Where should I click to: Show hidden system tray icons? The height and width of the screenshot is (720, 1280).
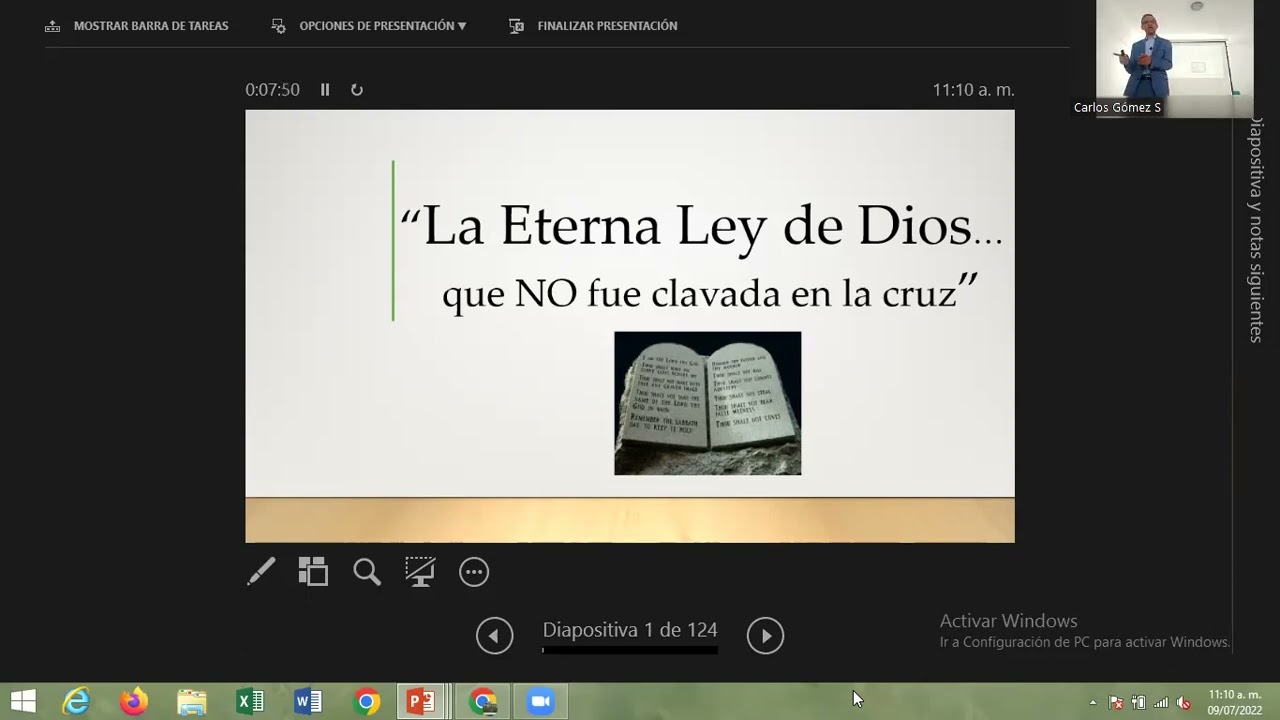point(1092,703)
